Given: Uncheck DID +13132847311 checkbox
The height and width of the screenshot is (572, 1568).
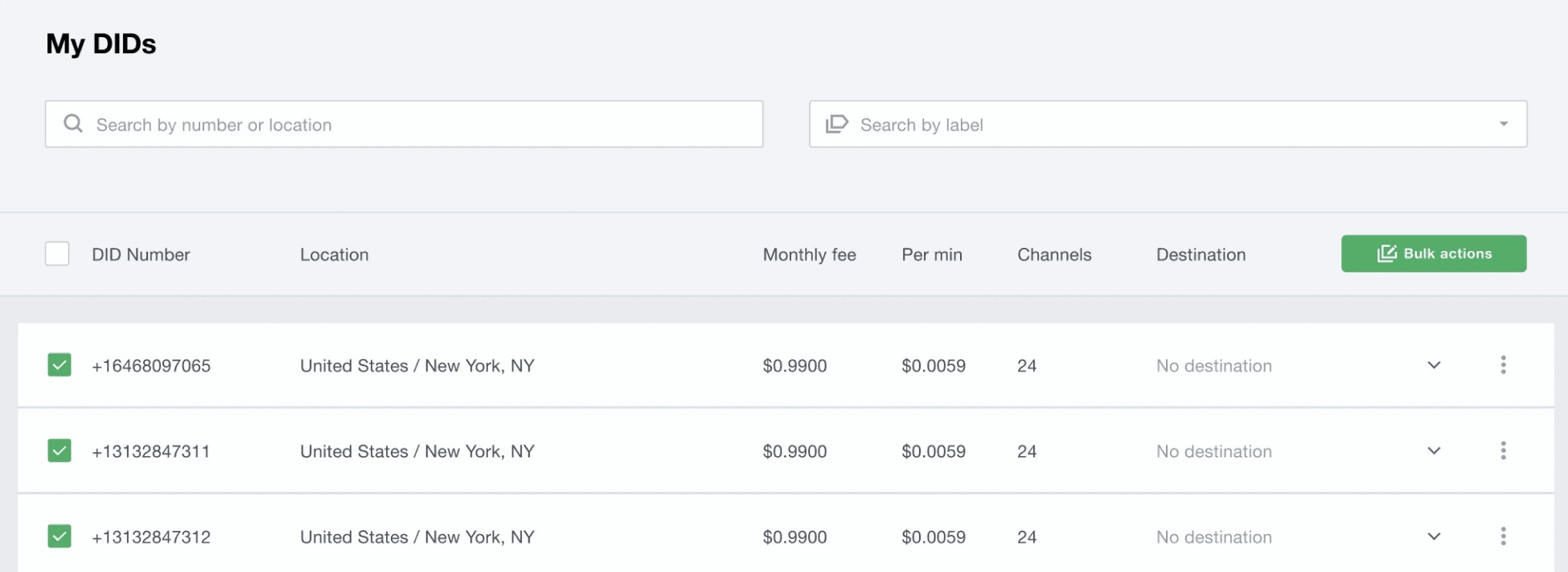Looking at the screenshot, I should coord(60,451).
